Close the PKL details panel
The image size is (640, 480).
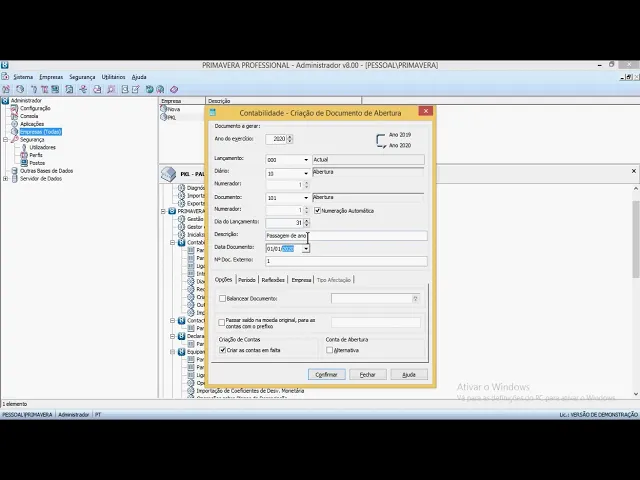coord(633,171)
